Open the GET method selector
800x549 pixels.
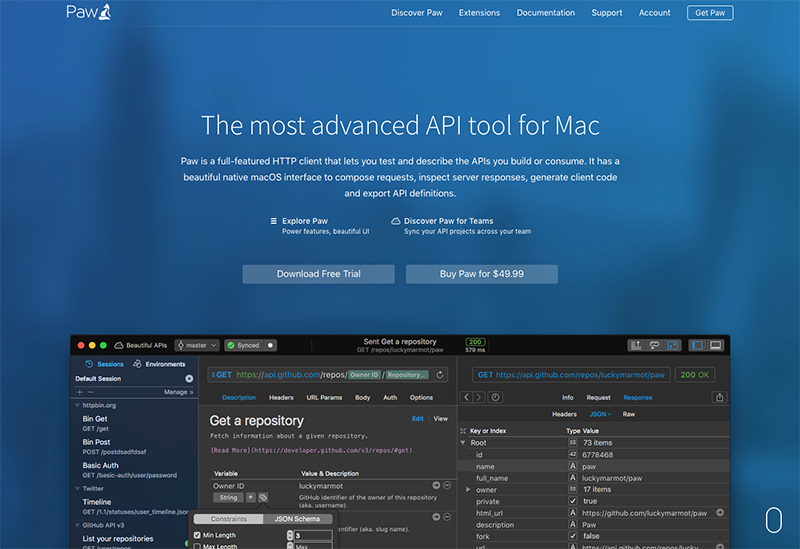pos(222,375)
